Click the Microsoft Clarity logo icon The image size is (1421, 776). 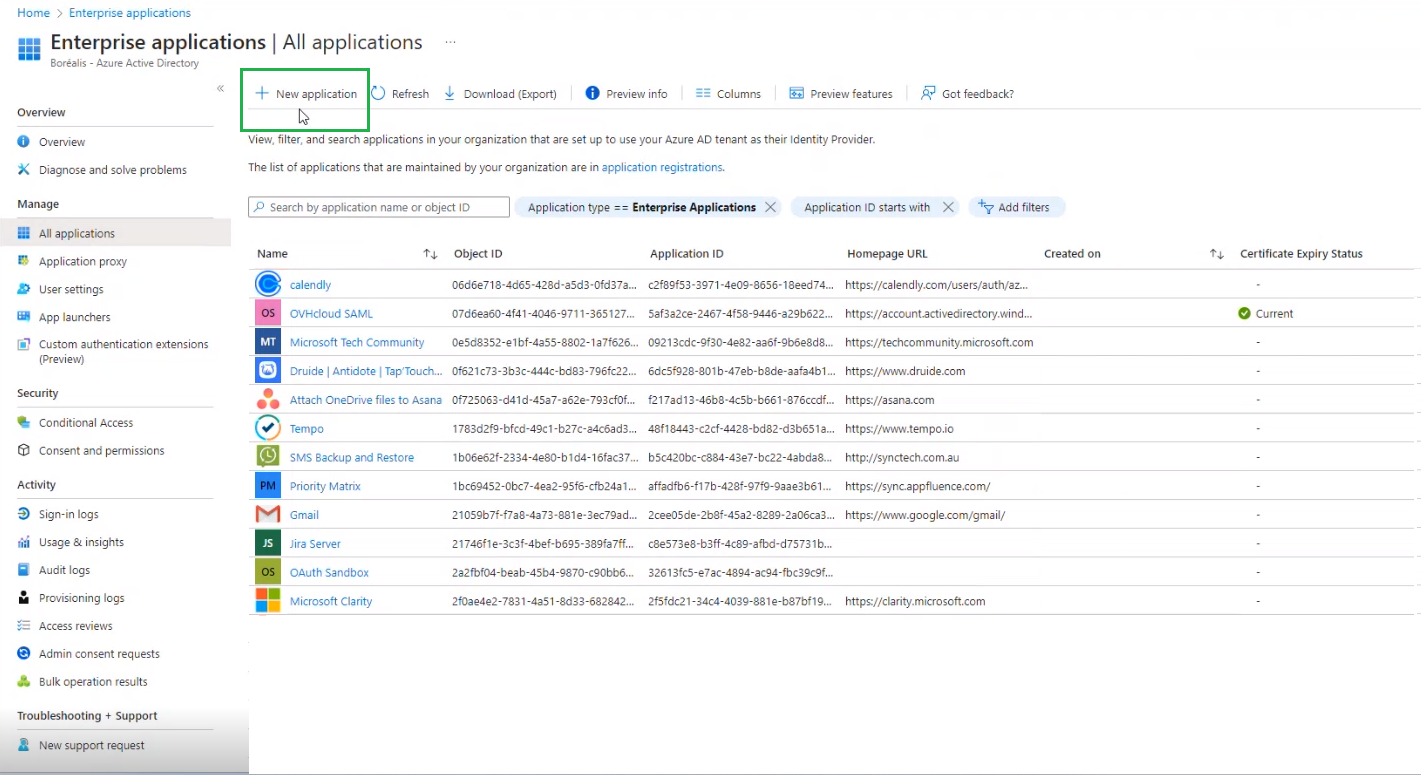[268, 601]
